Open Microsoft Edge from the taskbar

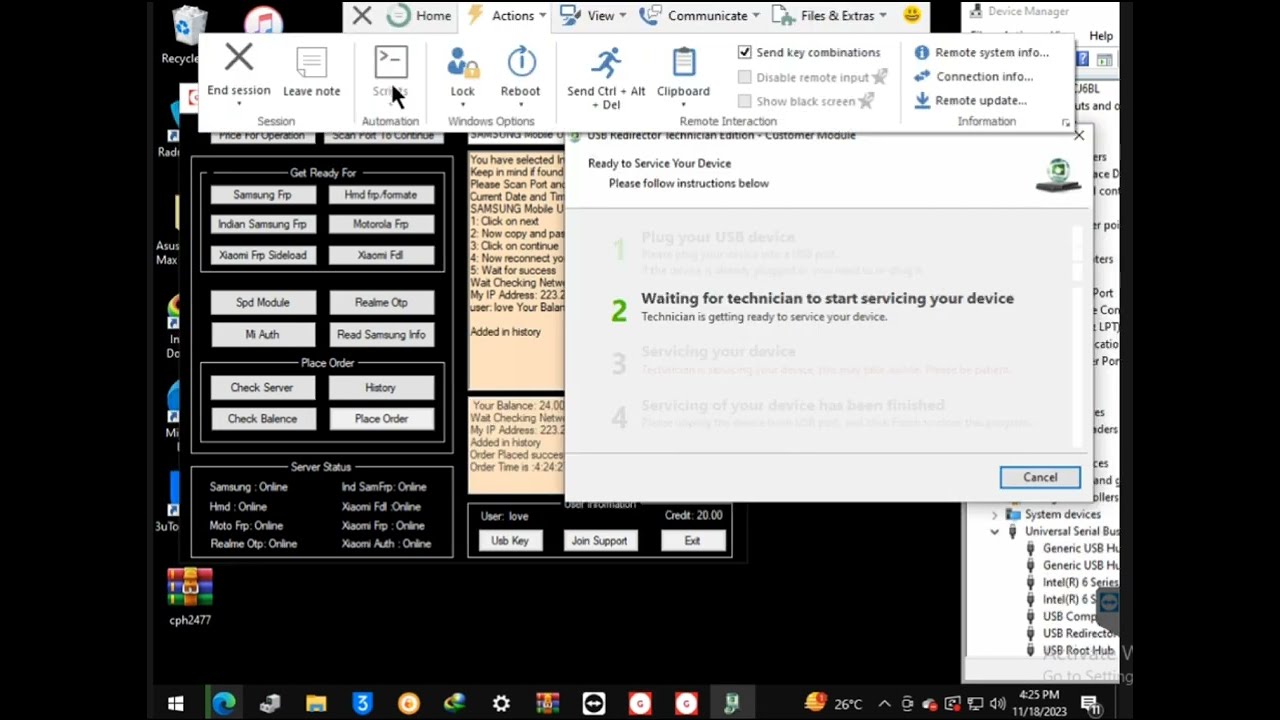(x=223, y=704)
